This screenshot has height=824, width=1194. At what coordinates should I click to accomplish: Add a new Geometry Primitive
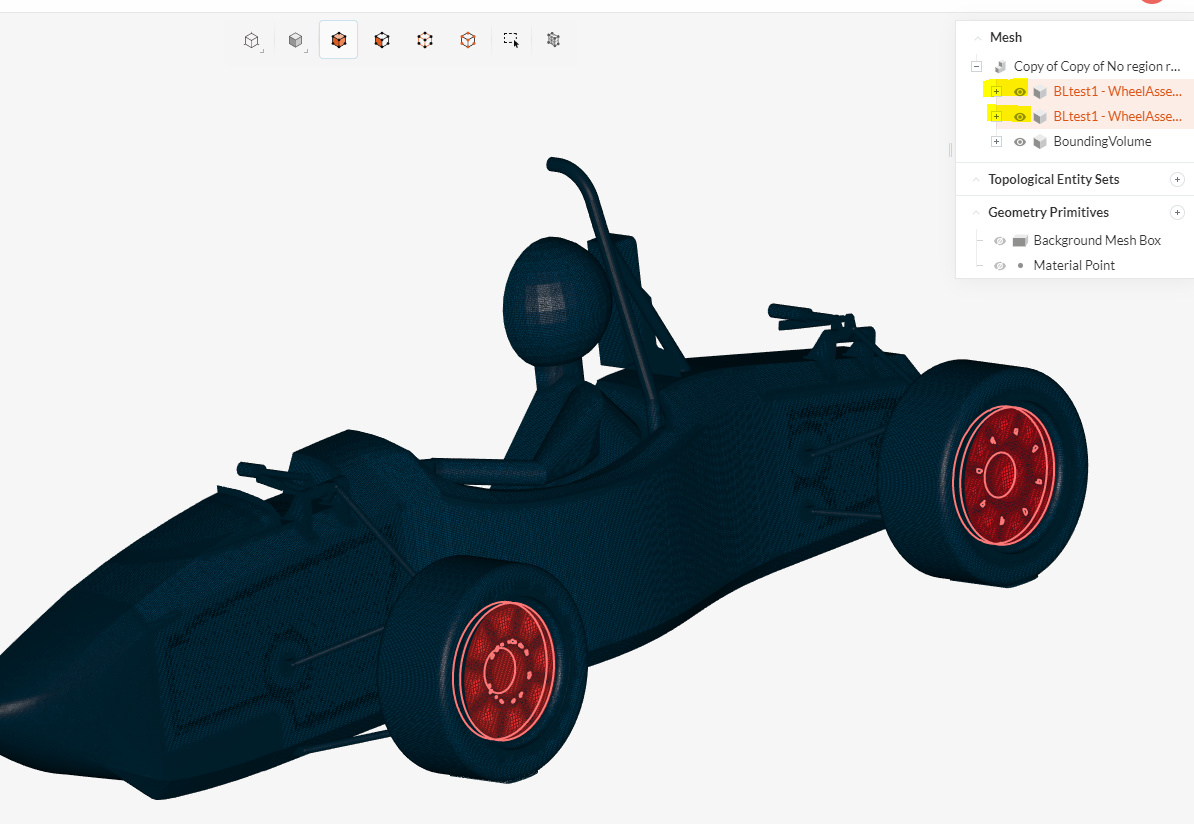pyautogui.click(x=1177, y=213)
